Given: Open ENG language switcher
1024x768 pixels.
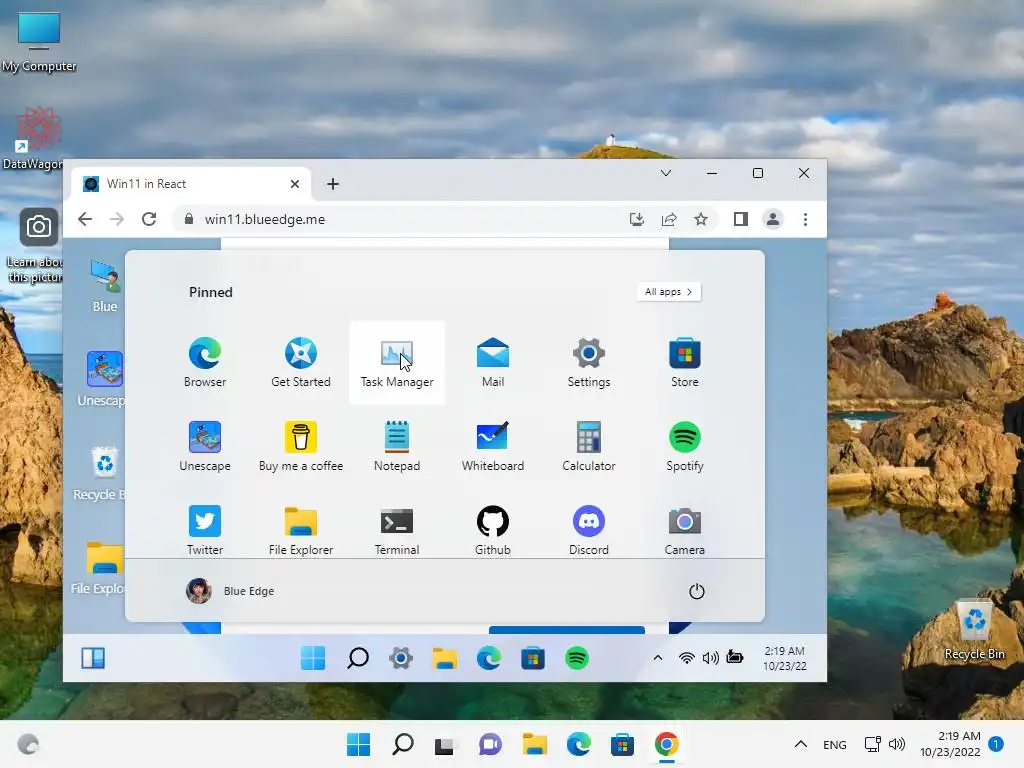Looking at the screenshot, I should tap(835, 744).
